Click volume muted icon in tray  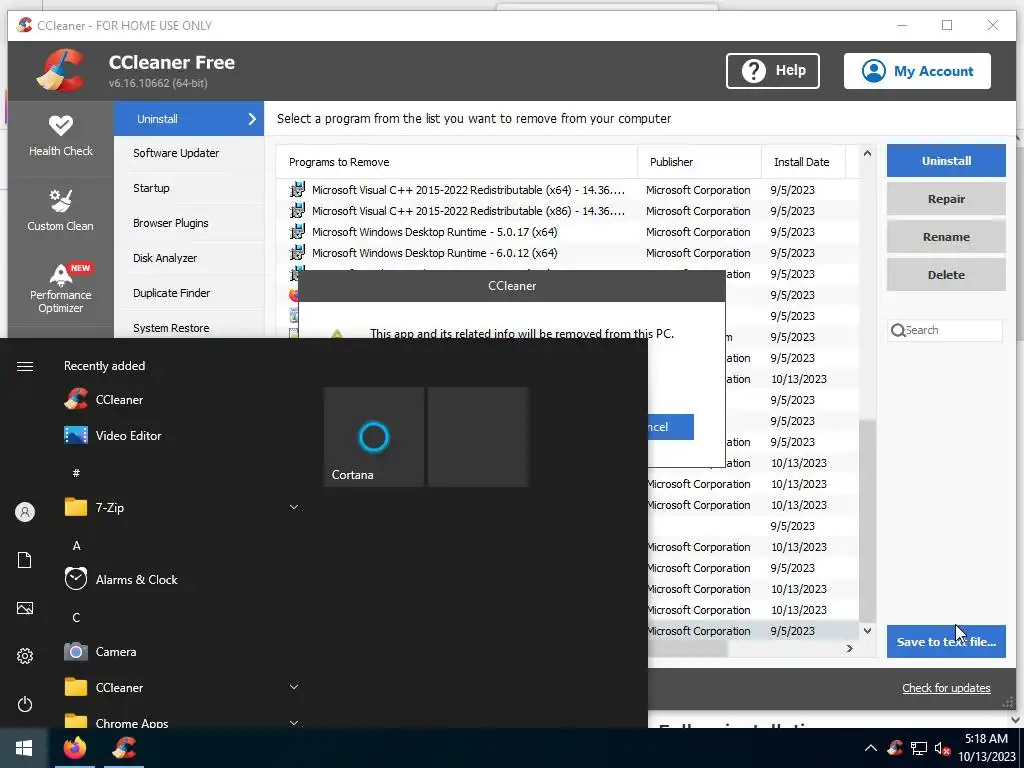942,748
